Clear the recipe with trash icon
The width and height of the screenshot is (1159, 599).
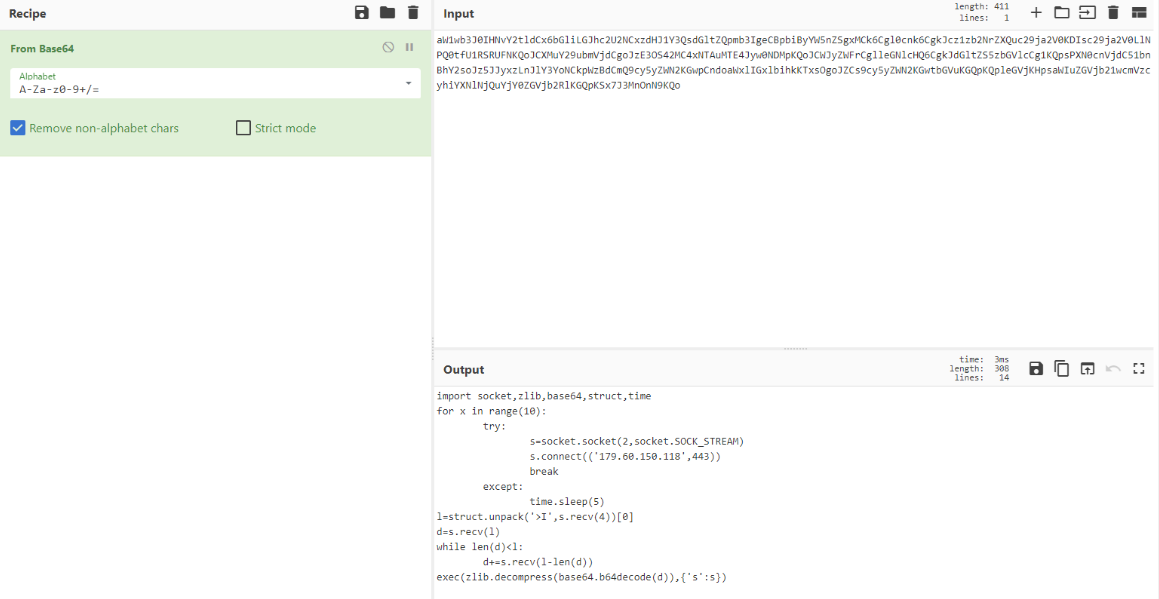coord(412,13)
